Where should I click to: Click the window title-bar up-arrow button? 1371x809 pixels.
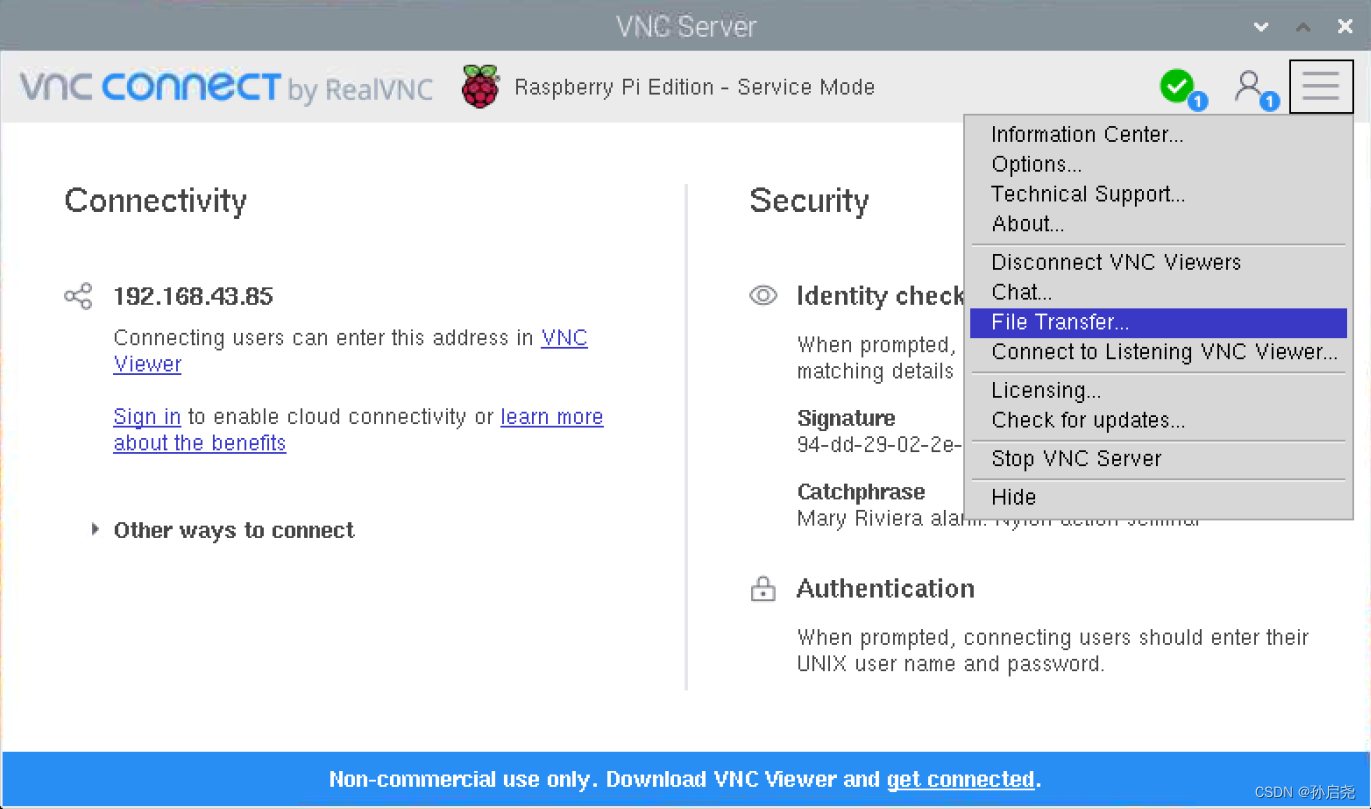(x=1303, y=27)
